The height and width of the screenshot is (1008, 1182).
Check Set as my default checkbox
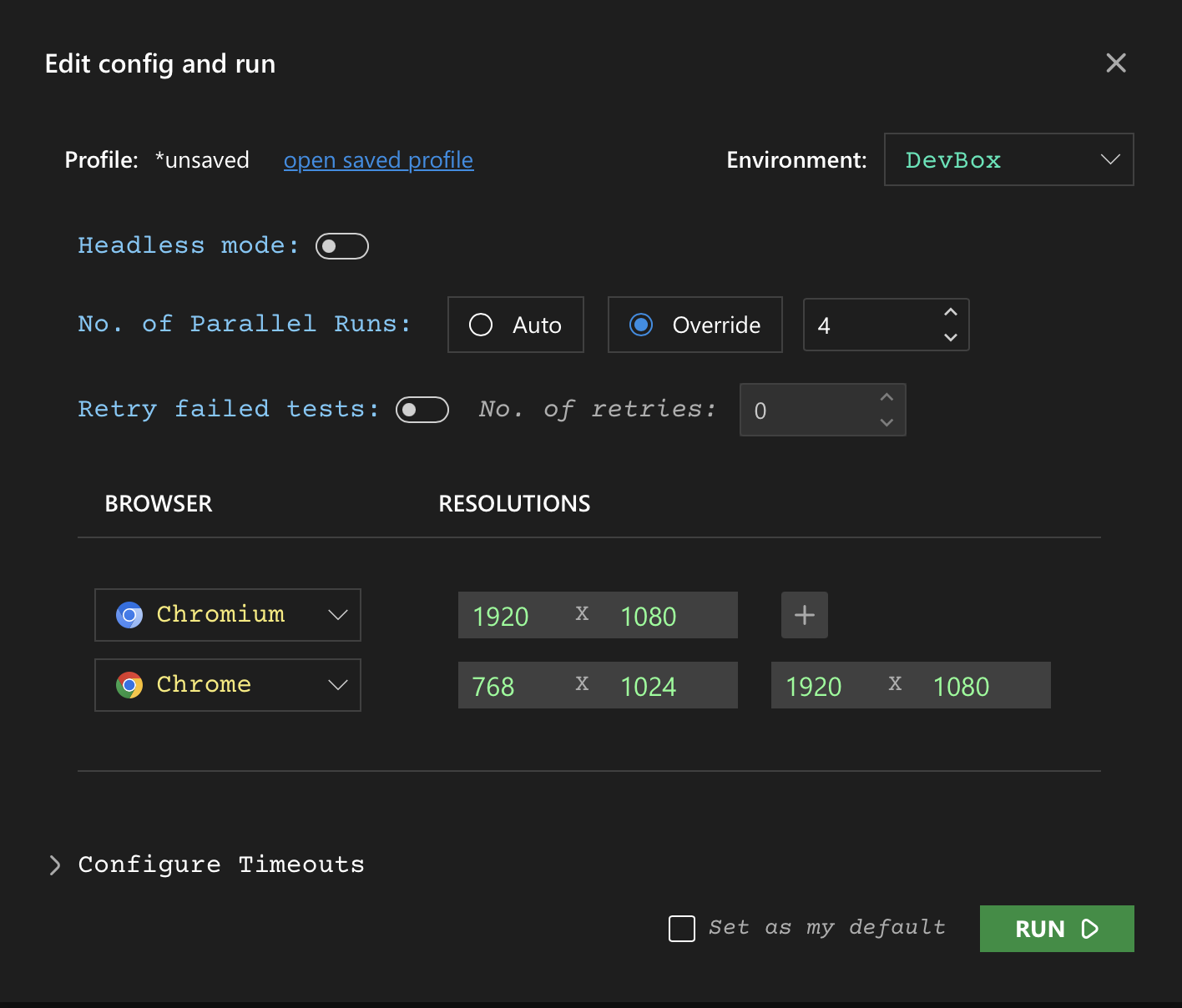click(682, 929)
